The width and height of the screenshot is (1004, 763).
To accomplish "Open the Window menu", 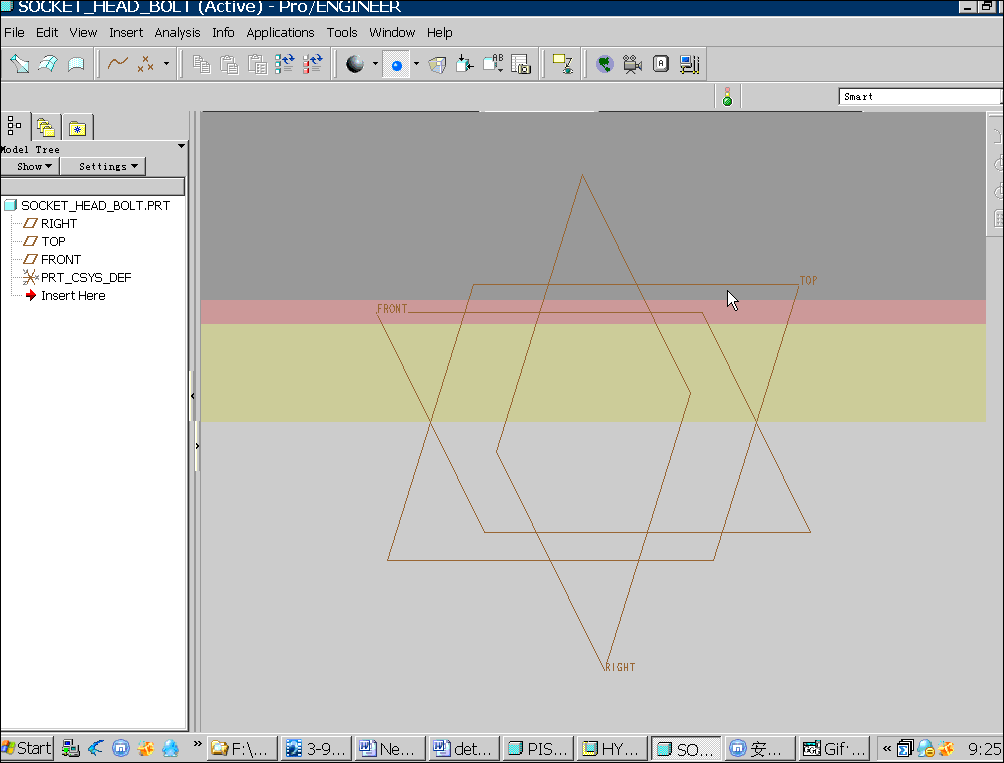I will tap(392, 33).
